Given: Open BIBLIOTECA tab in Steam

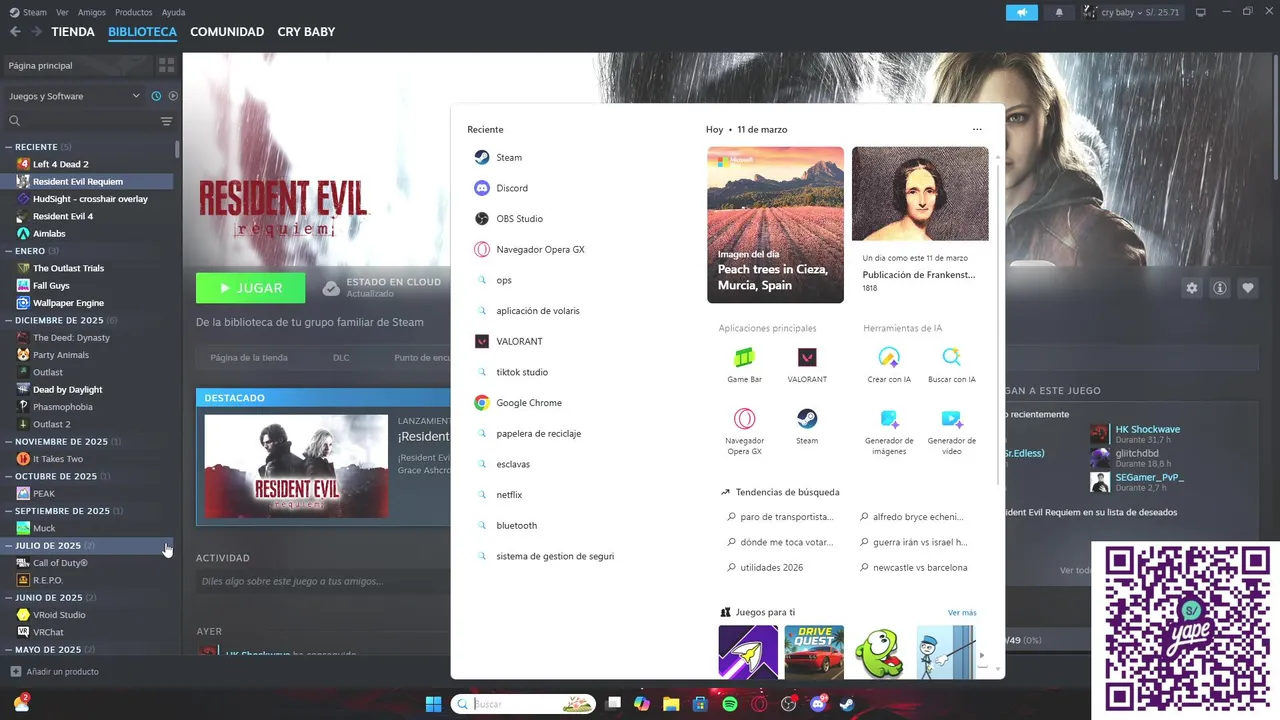Looking at the screenshot, I should [x=142, y=32].
